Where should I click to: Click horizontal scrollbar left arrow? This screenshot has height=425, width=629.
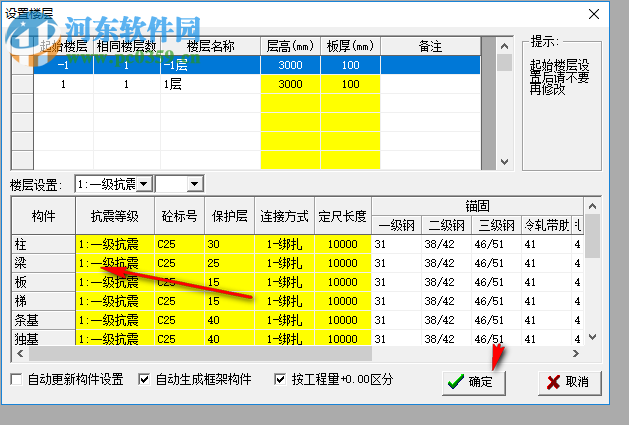pos(20,354)
